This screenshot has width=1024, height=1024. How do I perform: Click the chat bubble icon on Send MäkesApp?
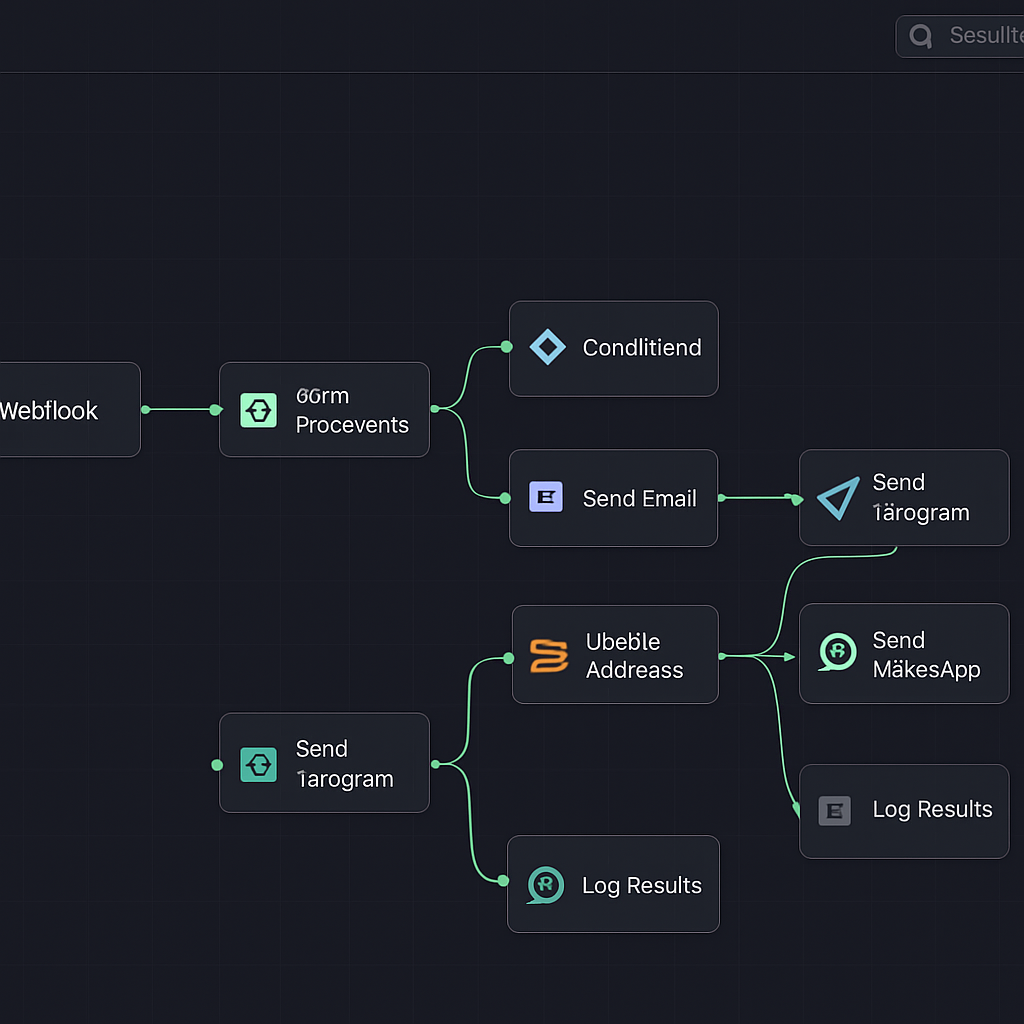(837, 652)
